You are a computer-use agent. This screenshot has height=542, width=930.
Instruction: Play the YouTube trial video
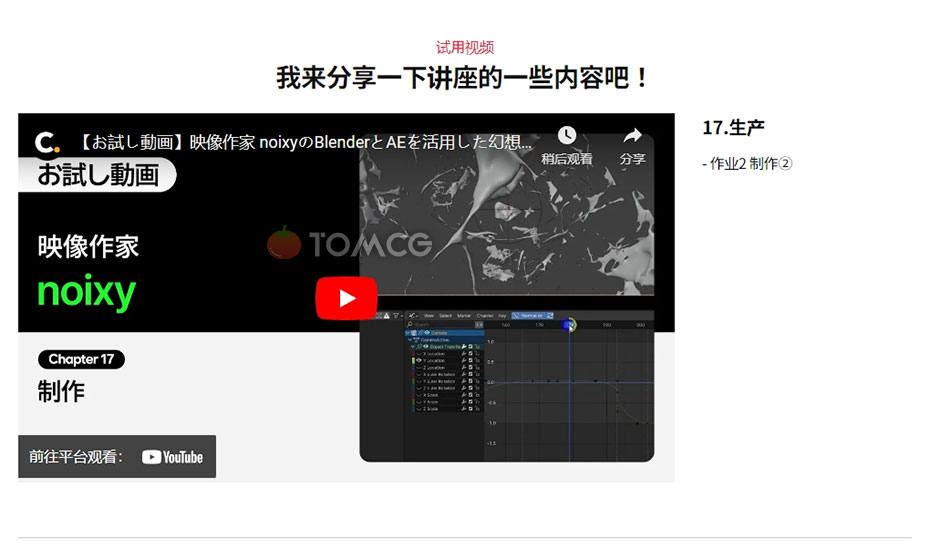click(x=346, y=298)
